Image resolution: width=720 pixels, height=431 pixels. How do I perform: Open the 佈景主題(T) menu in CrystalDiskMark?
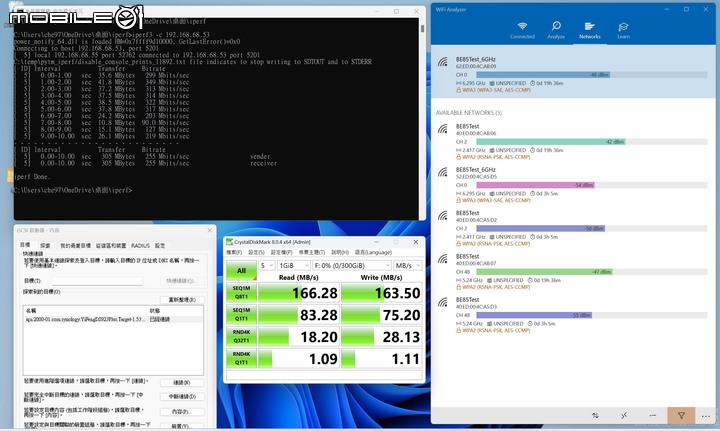pyautogui.click(x=312, y=252)
